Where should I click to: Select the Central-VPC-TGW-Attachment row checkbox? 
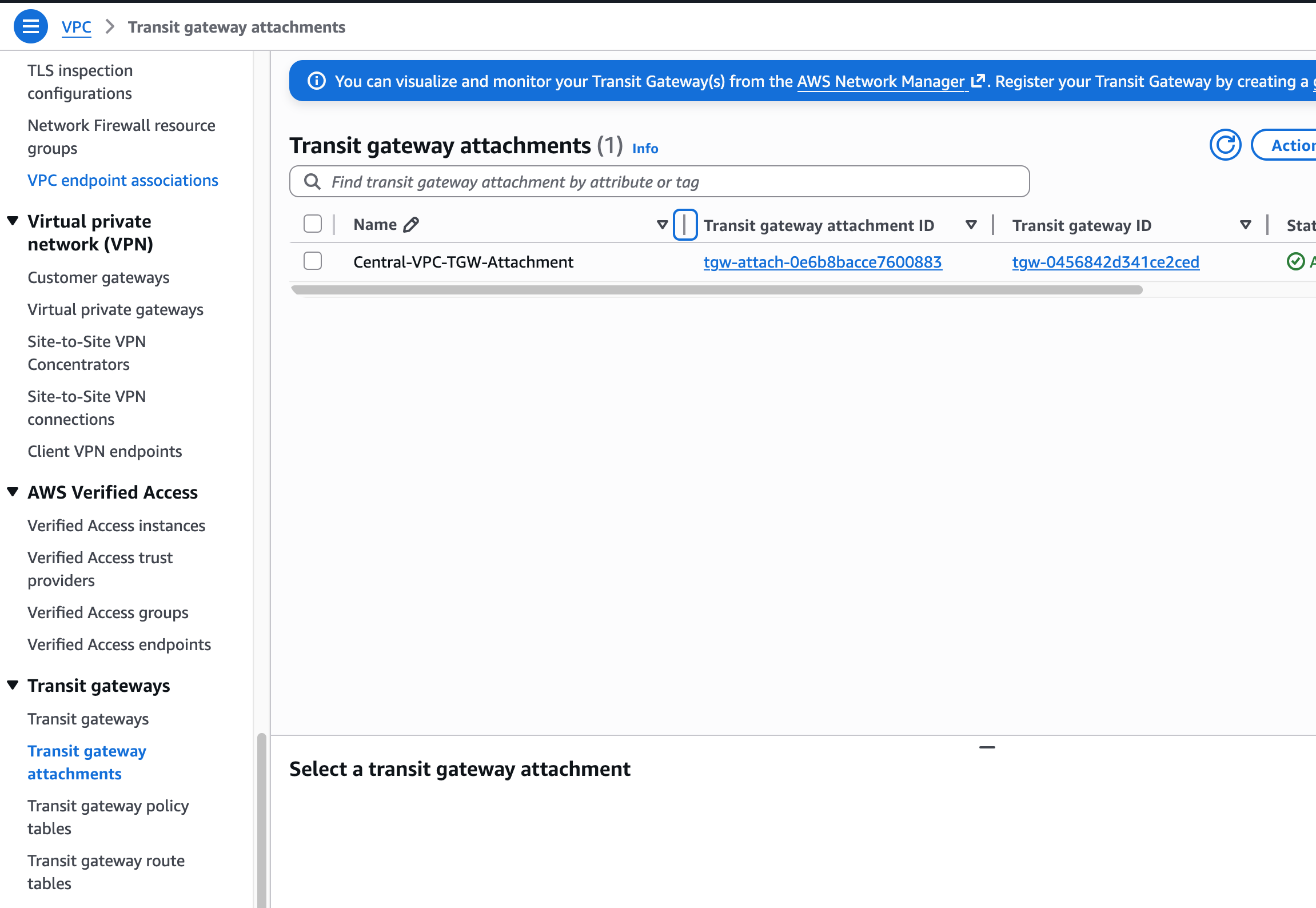pos(313,261)
